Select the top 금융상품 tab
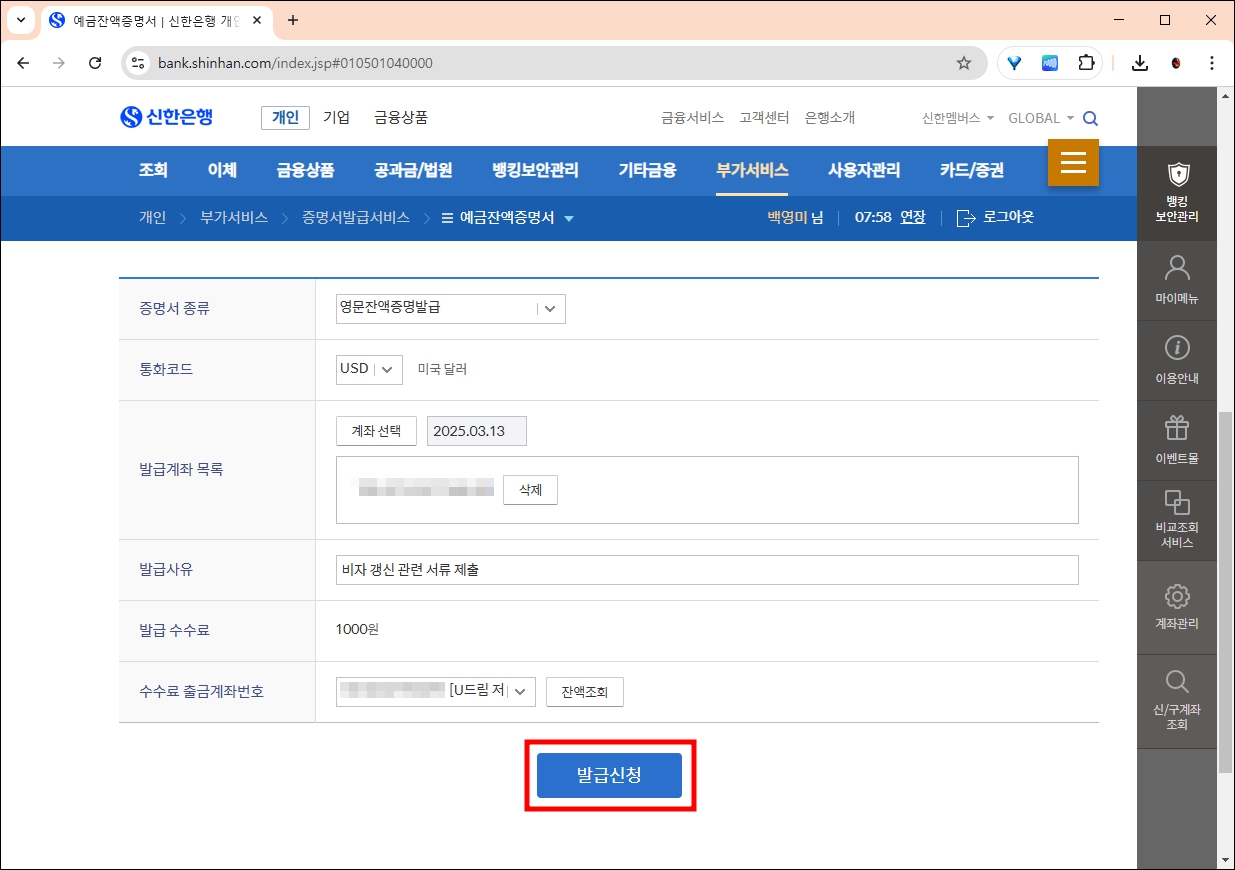This screenshot has width=1235, height=870. (401, 118)
